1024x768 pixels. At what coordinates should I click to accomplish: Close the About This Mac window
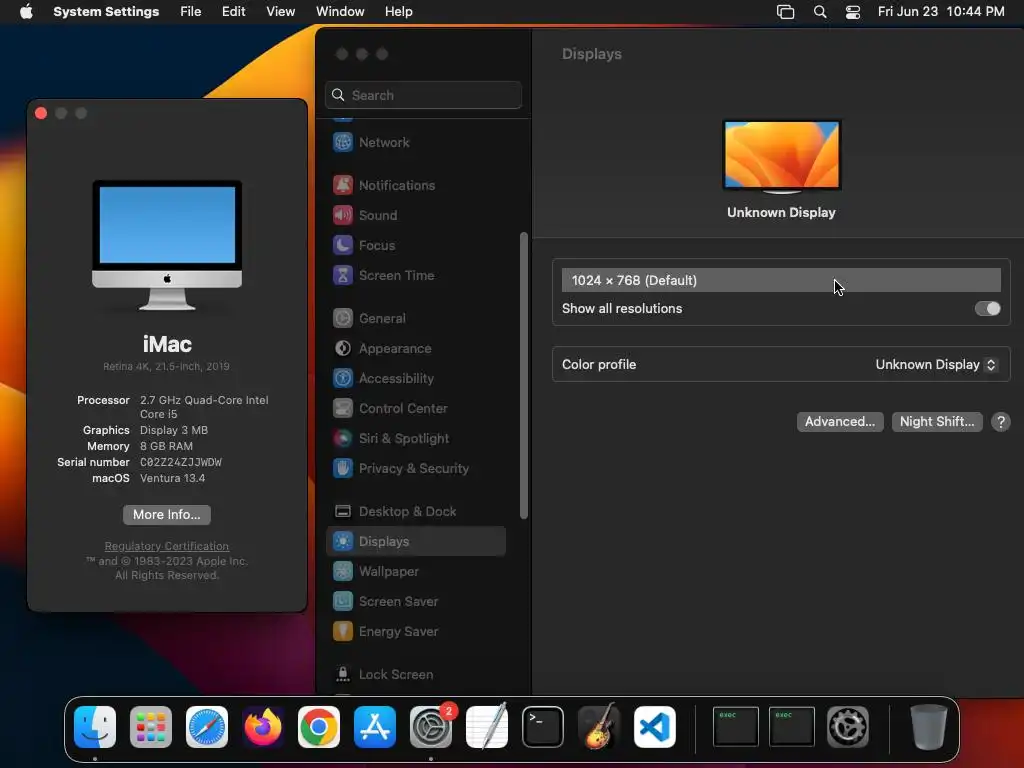(x=41, y=114)
